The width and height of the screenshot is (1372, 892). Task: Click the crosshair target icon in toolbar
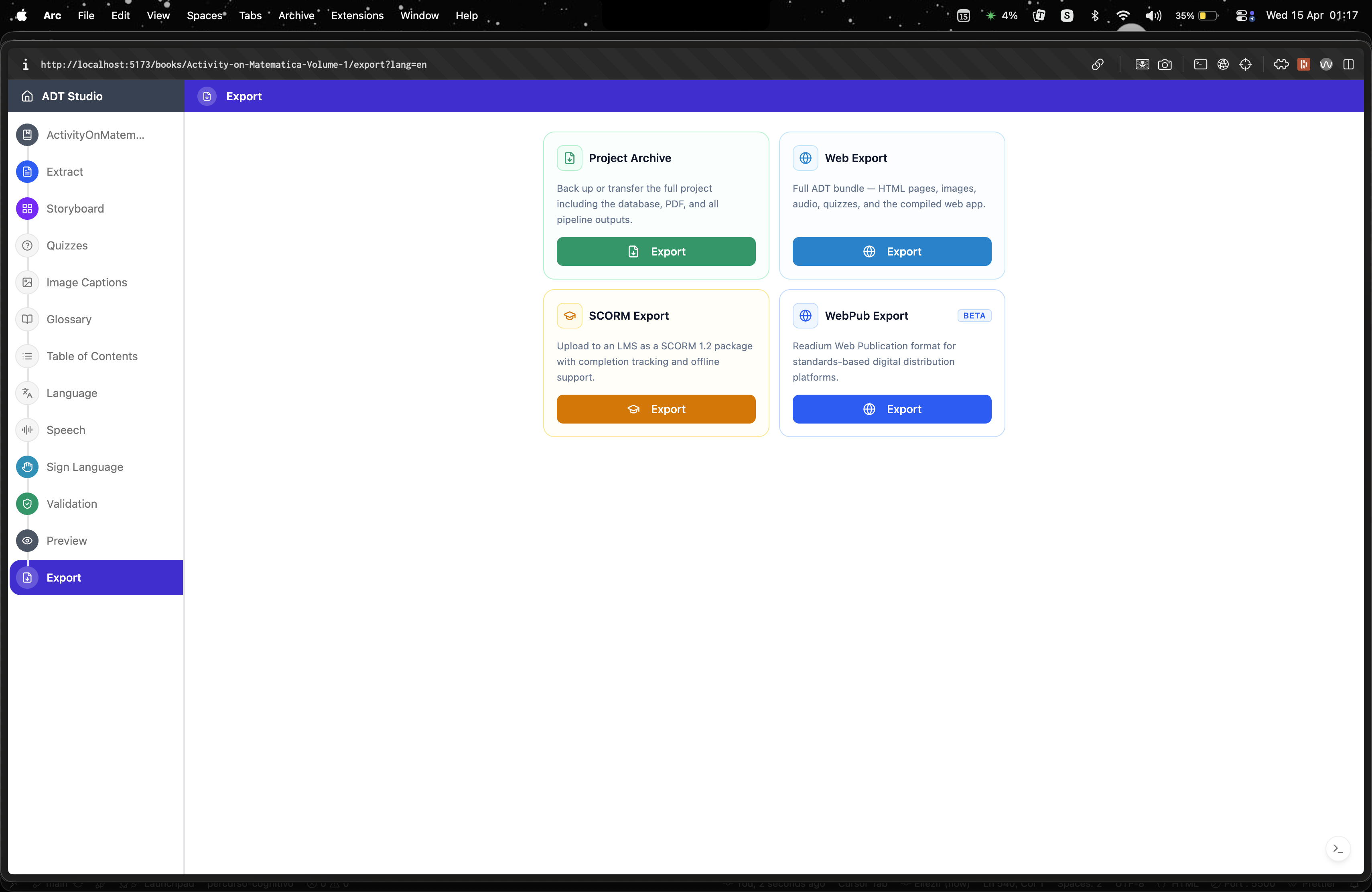(1245, 65)
